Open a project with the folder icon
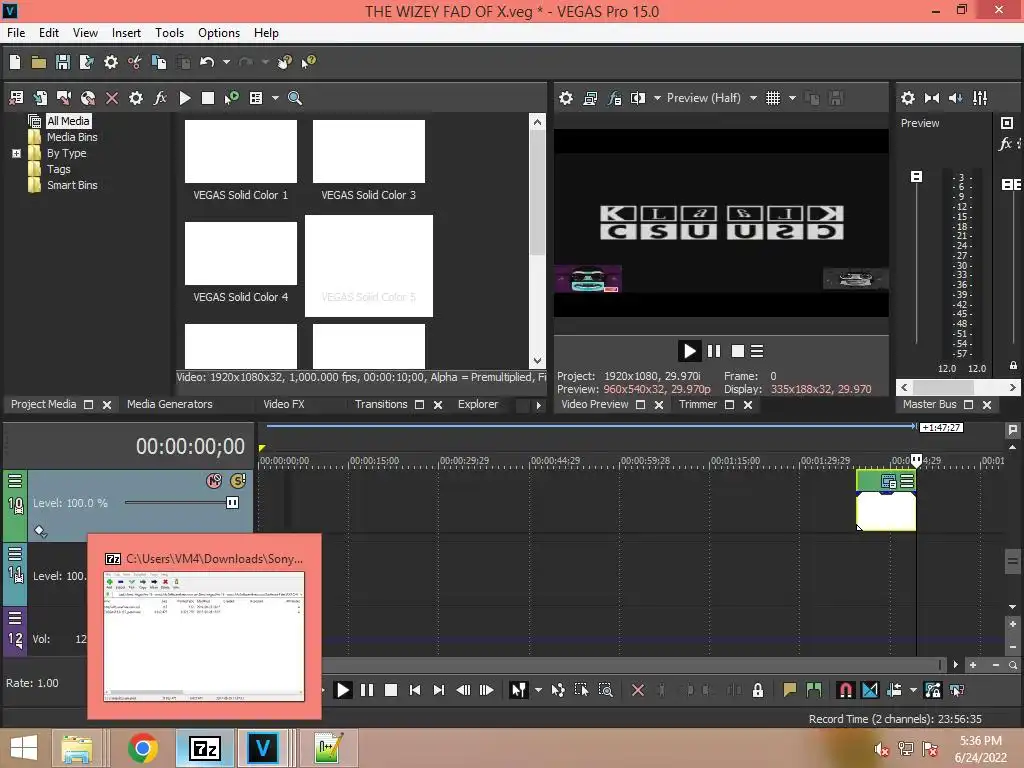1024x768 pixels. click(39, 62)
